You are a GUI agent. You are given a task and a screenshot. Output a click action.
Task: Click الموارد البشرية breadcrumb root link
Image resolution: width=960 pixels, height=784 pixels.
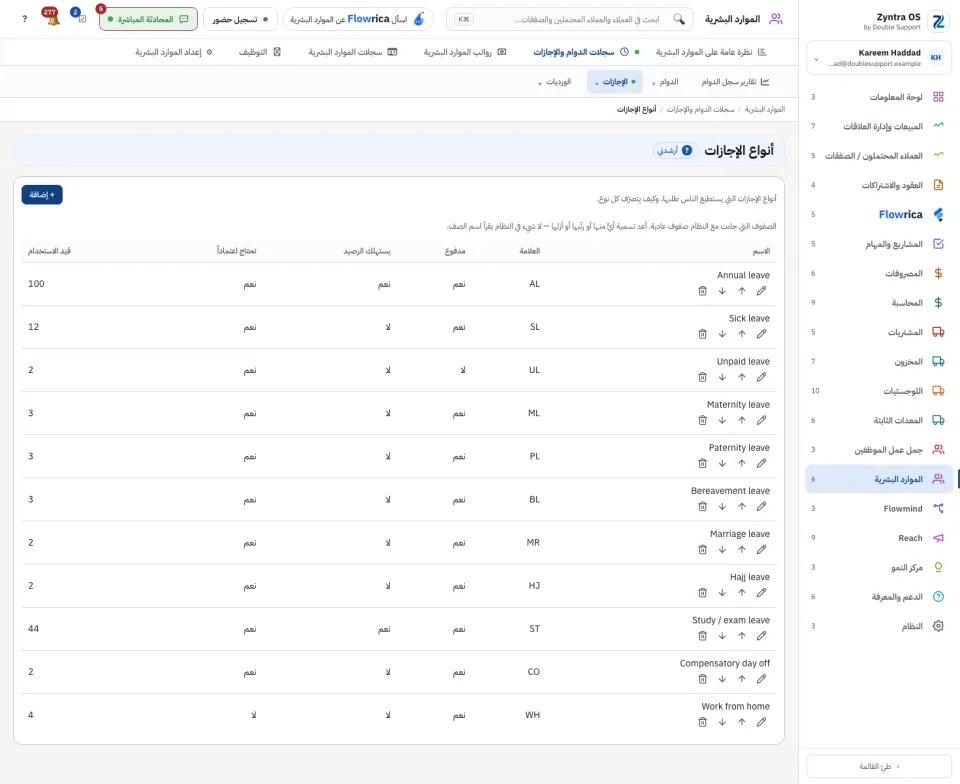[x=765, y=109]
